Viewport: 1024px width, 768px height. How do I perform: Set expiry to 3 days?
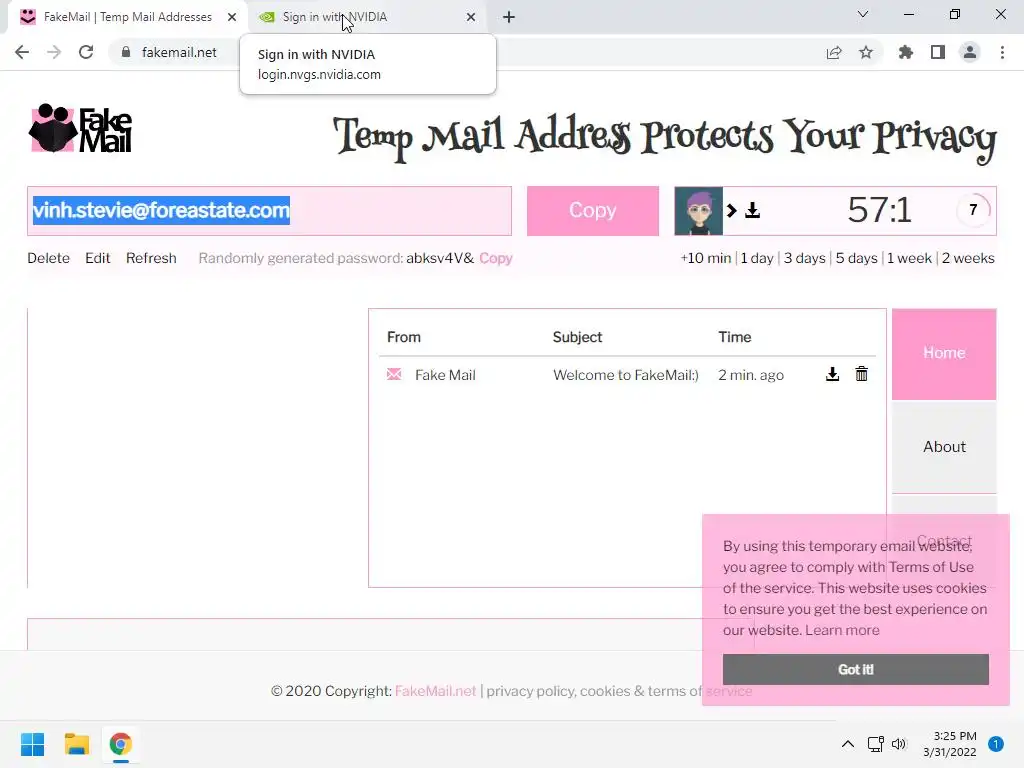(805, 258)
